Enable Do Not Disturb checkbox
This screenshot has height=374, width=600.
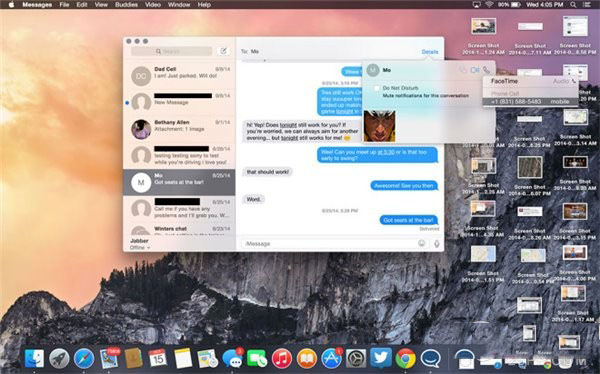377,88
